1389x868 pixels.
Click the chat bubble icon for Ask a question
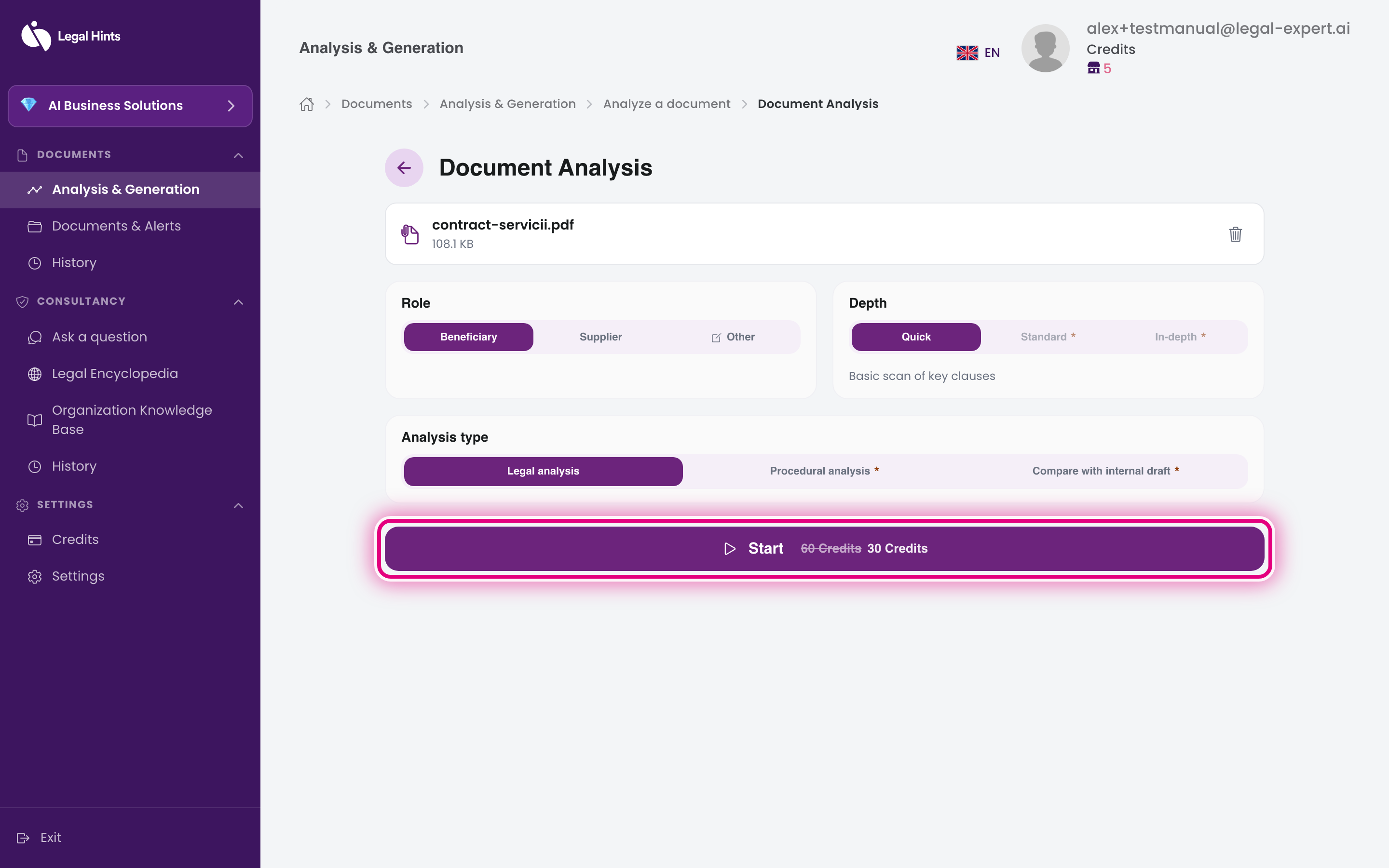coord(35,337)
